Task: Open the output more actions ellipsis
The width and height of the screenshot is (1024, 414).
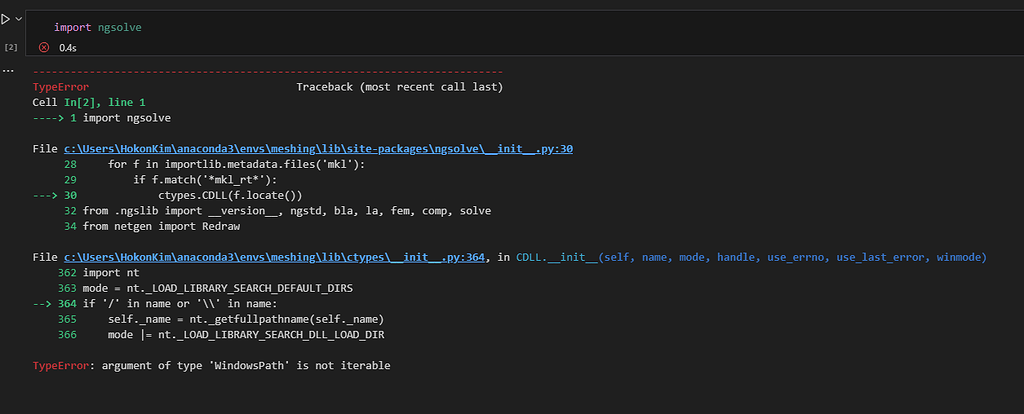Action: coord(8,71)
